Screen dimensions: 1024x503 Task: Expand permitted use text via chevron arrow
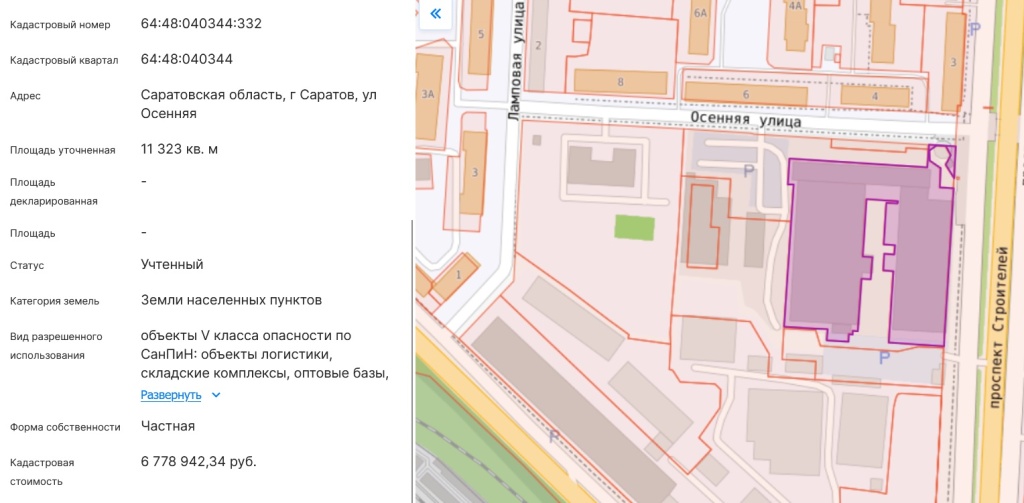point(216,395)
